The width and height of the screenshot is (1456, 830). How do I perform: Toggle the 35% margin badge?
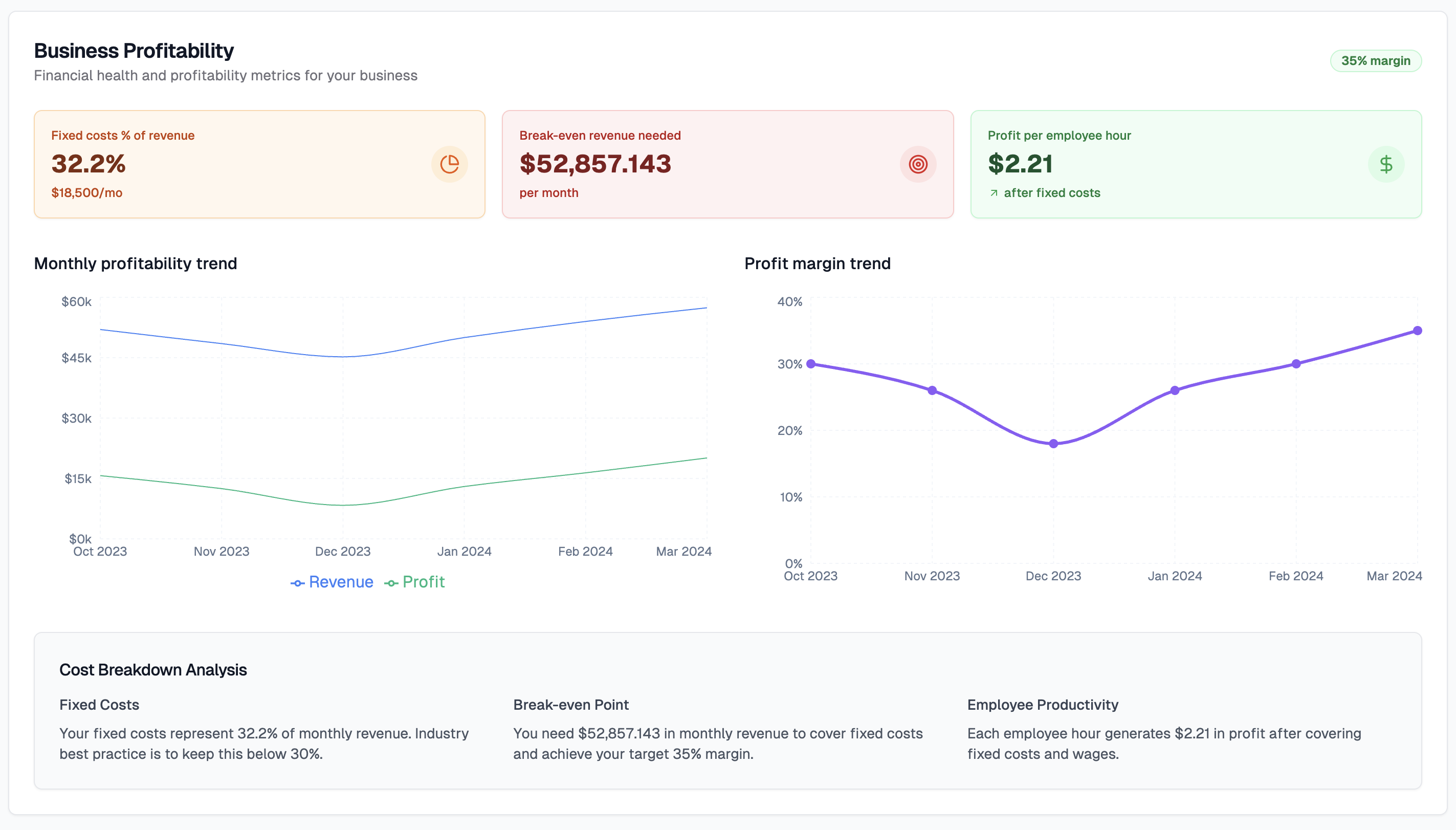click(1376, 60)
